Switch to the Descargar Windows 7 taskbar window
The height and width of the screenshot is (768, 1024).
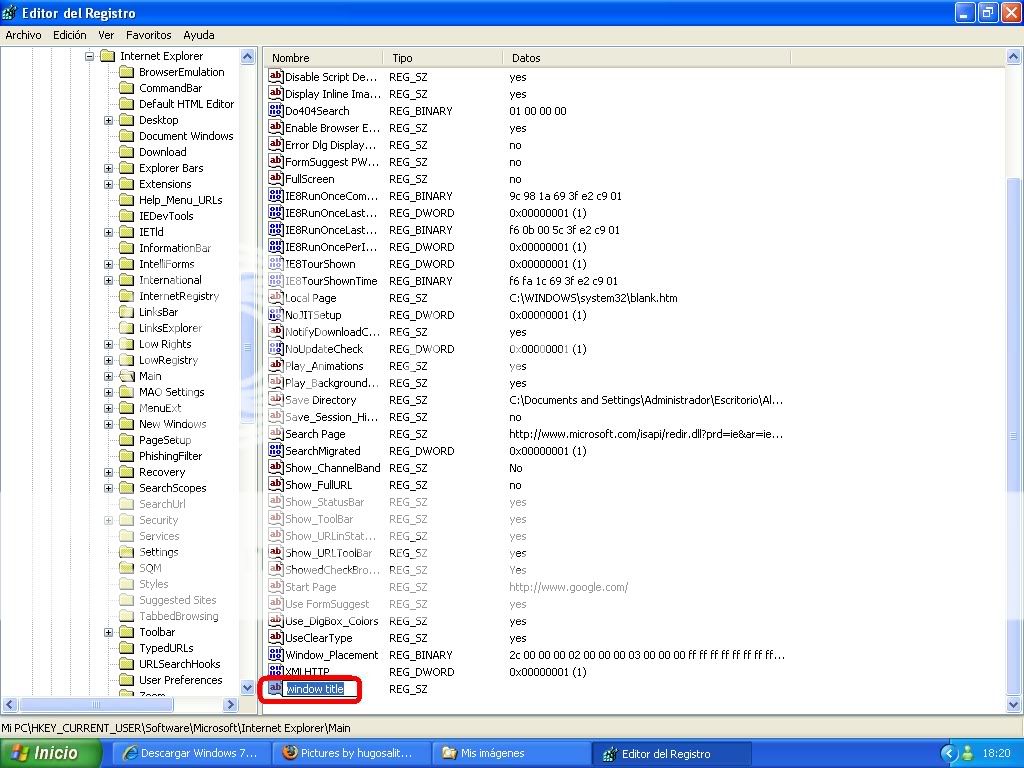tap(191, 754)
